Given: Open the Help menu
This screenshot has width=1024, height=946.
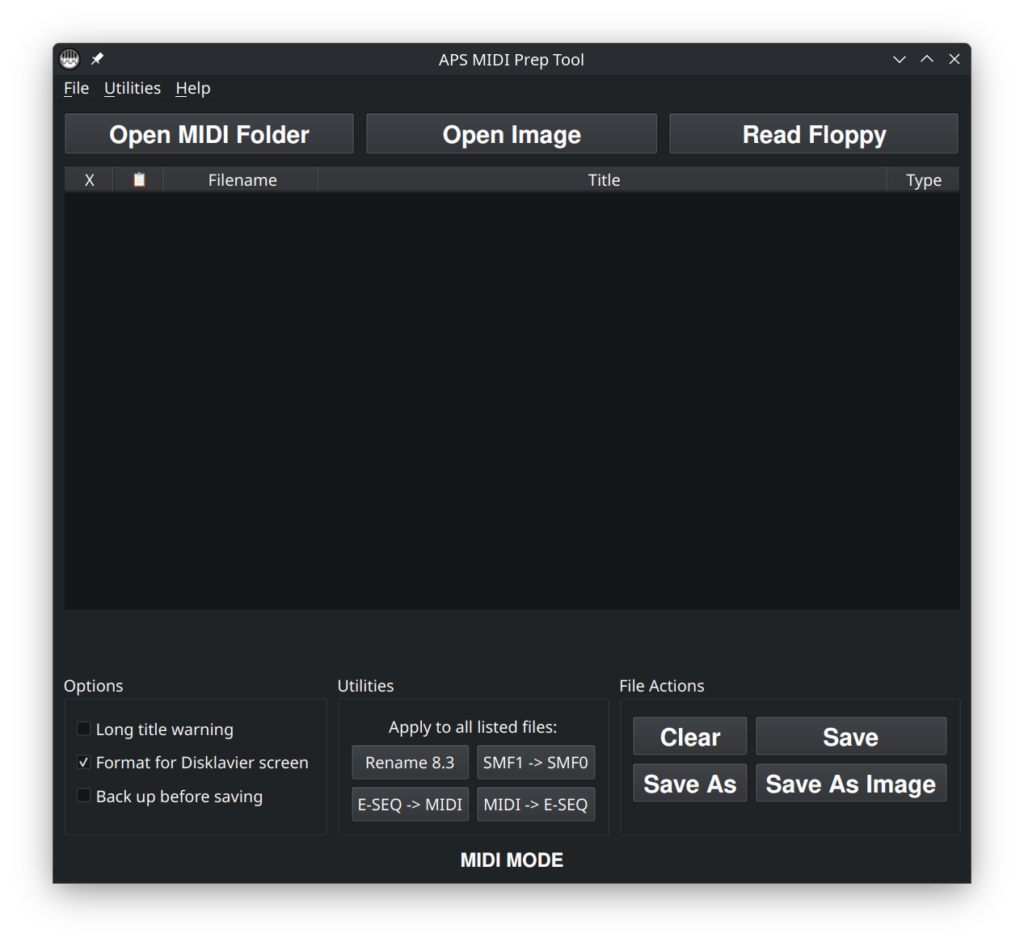Looking at the screenshot, I should [192, 88].
